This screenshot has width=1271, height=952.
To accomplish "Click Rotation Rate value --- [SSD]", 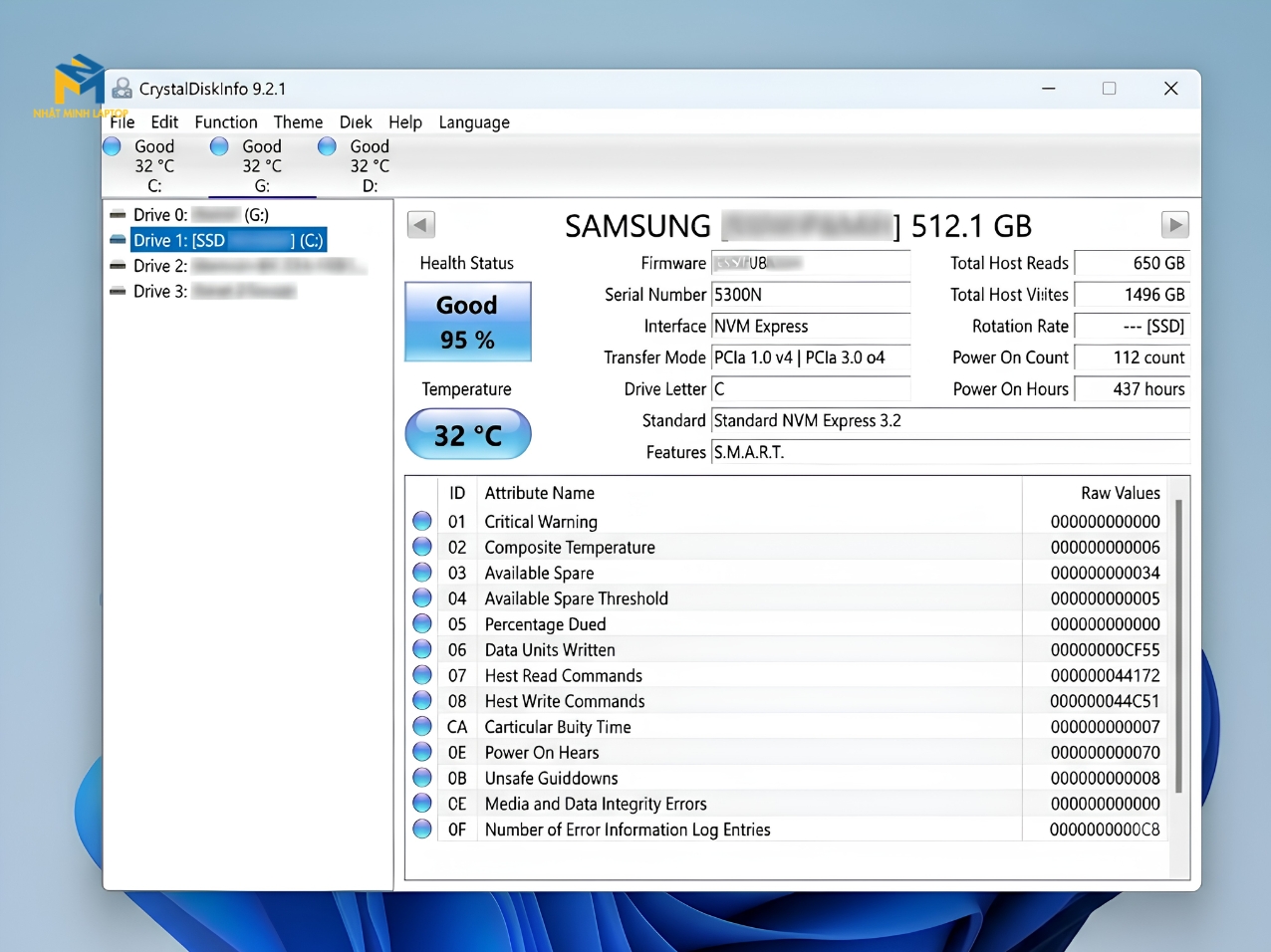I will click(x=1133, y=327).
